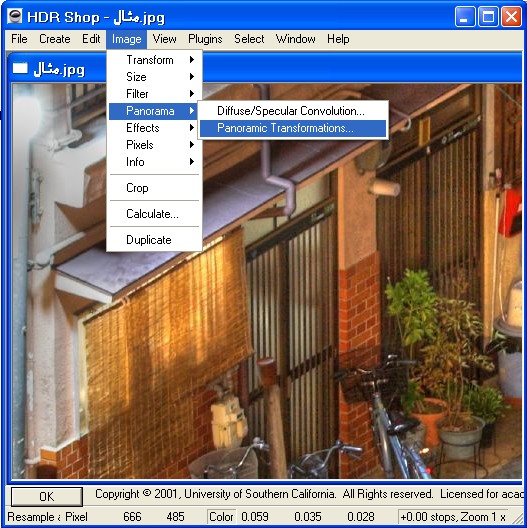Select Panoramic Transformations menu entry
The width and height of the screenshot is (527, 528).
tap(293, 128)
